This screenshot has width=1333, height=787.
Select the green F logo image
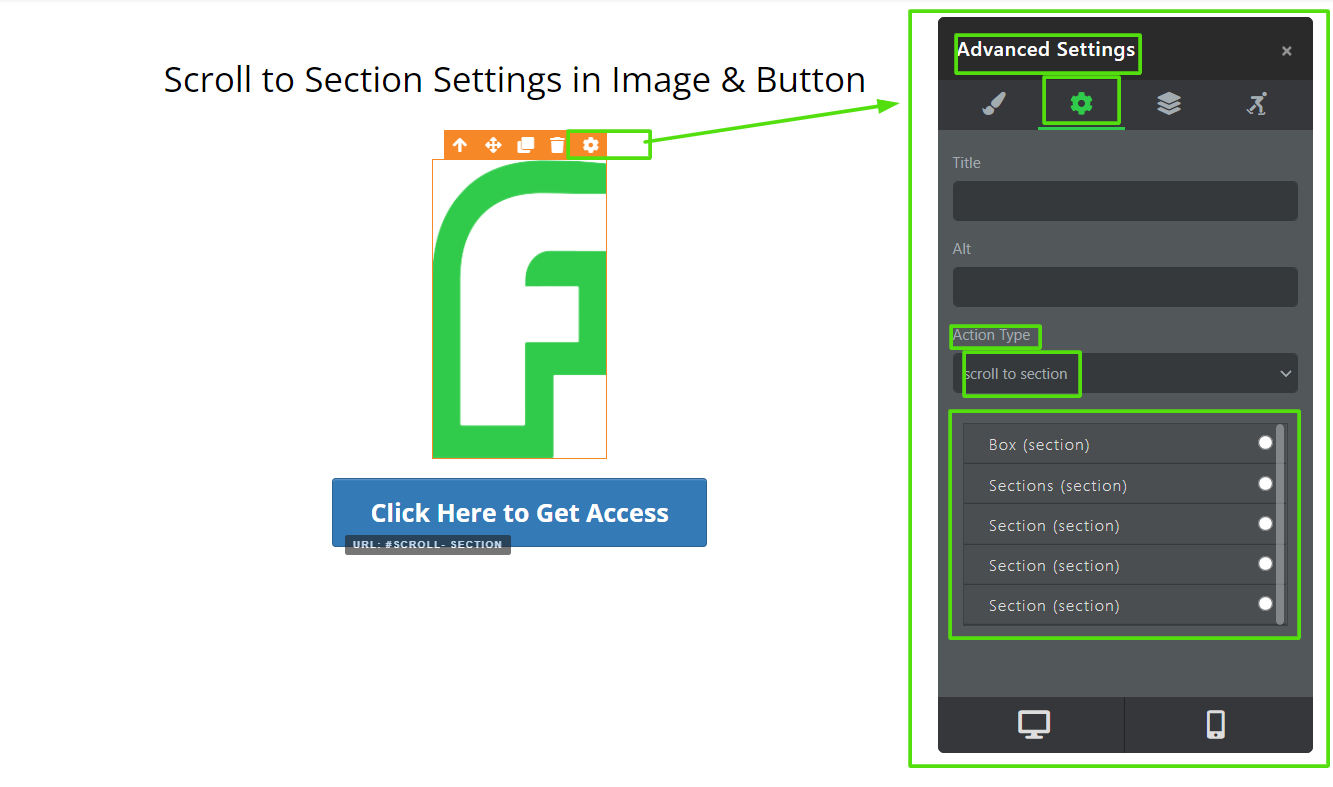(519, 309)
